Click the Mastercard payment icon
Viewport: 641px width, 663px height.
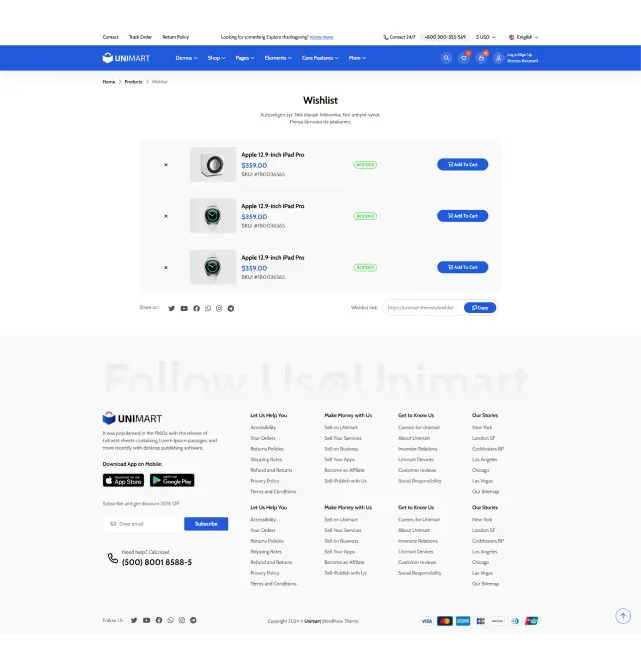click(445, 621)
